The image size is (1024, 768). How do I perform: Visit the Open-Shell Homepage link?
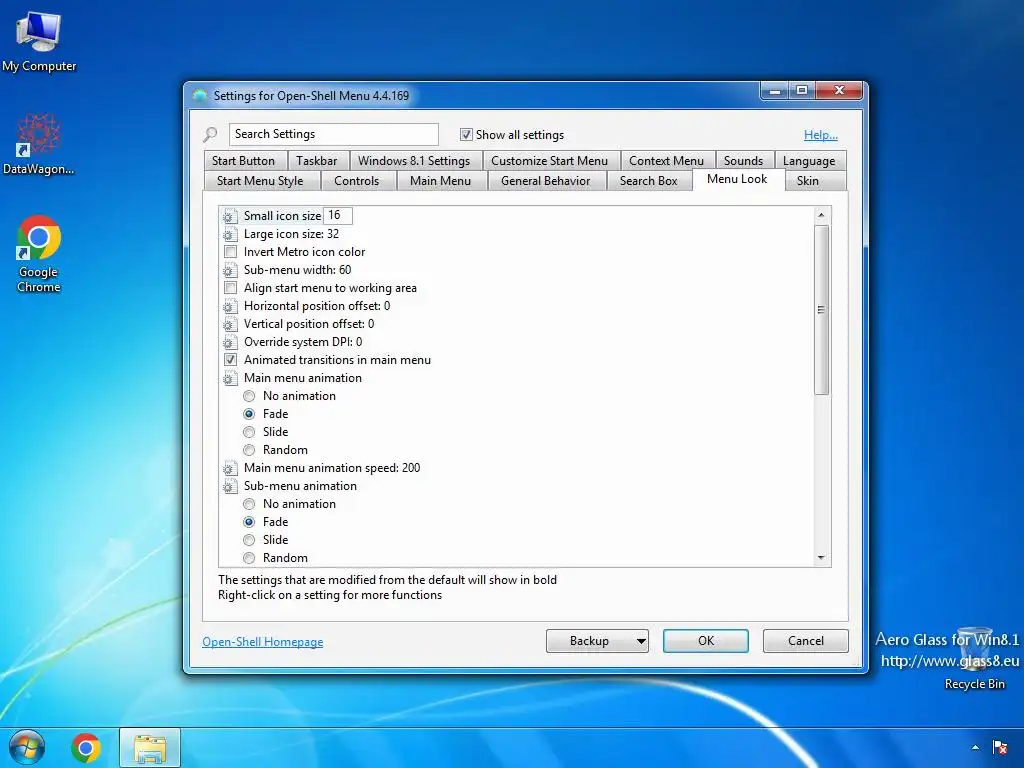tap(263, 642)
